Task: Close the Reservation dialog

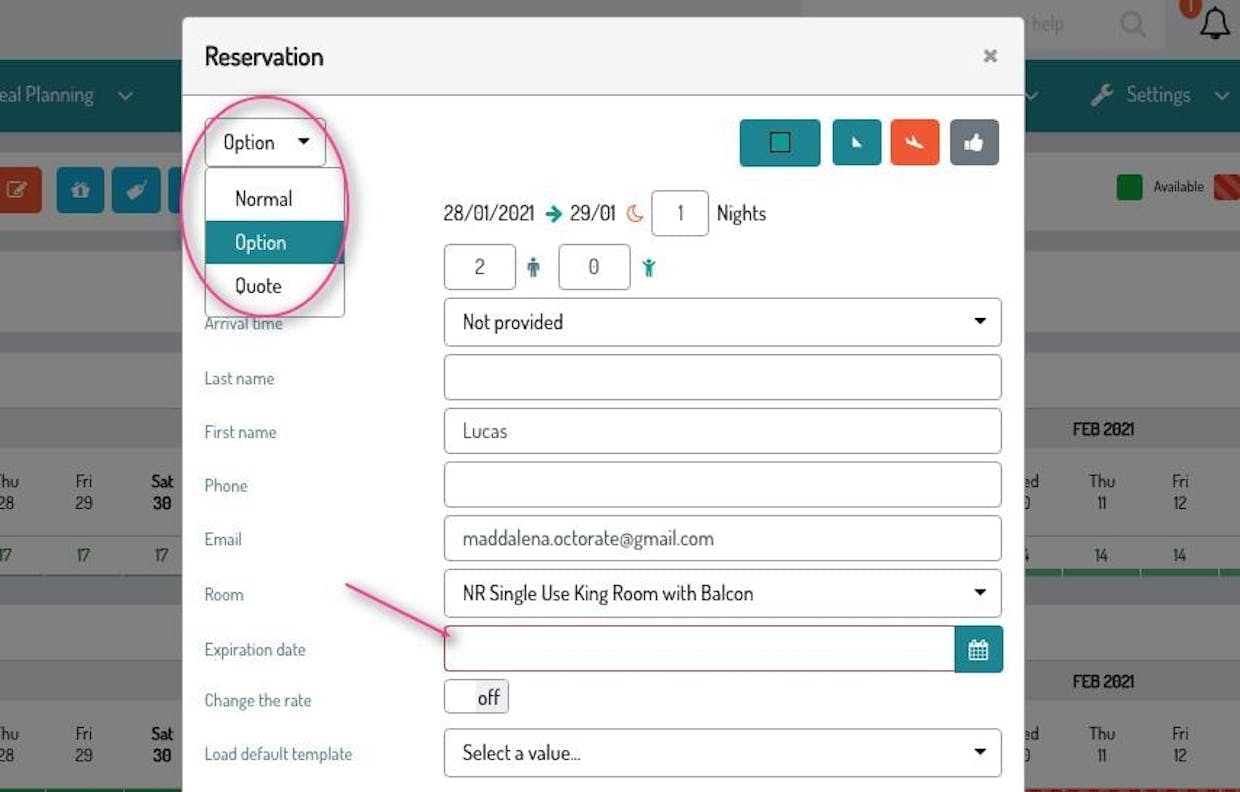Action: 990,56
